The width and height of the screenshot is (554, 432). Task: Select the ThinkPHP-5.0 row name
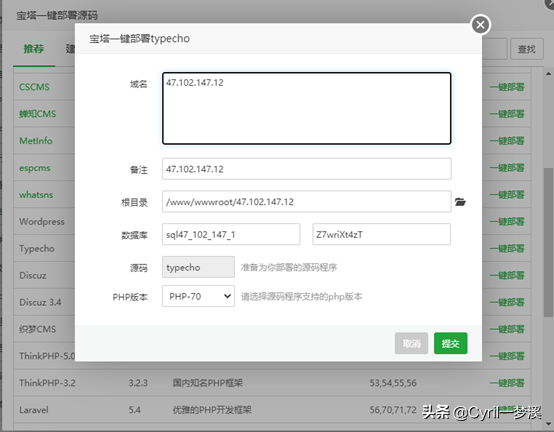pos(47,356)
